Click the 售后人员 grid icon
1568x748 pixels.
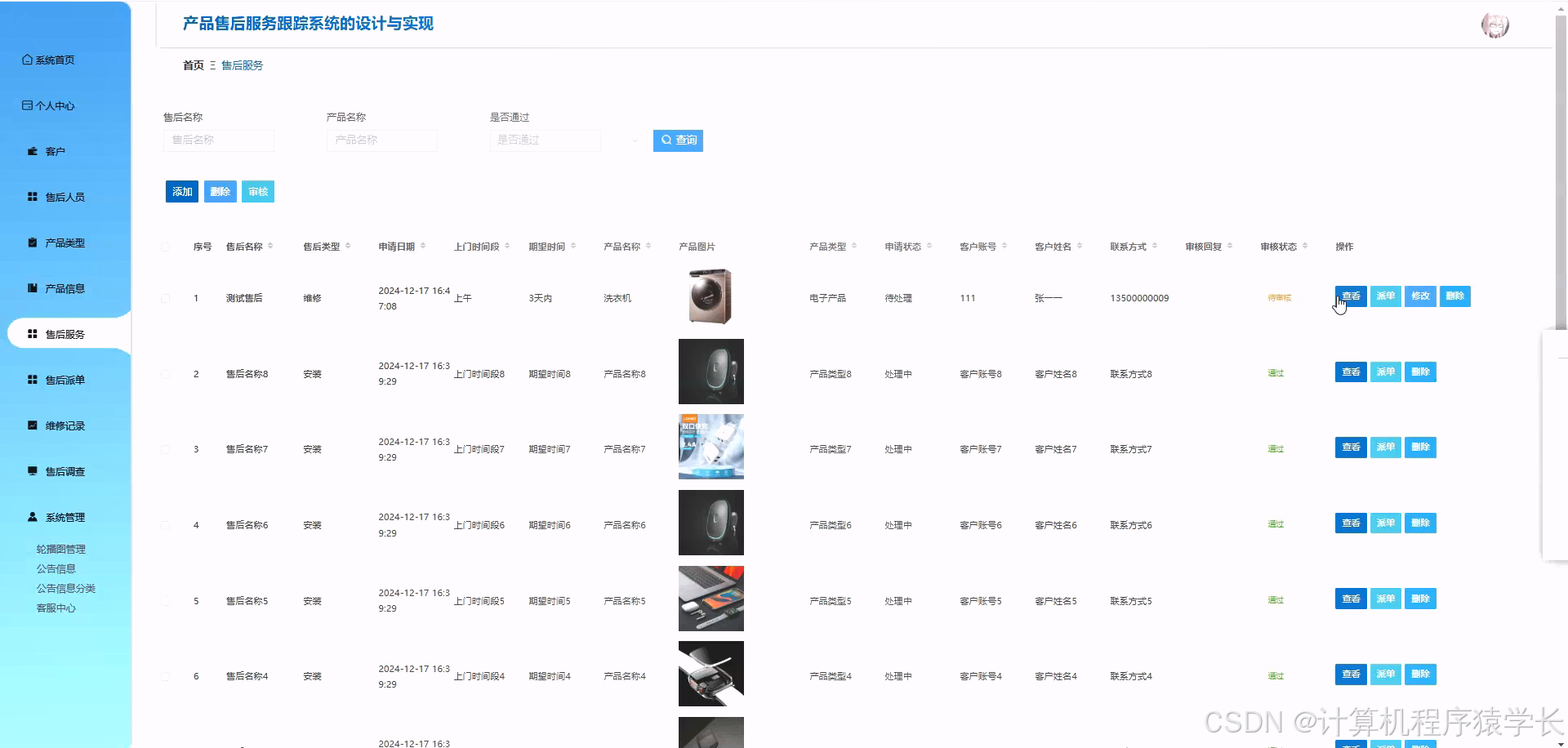tap(32, 197)
